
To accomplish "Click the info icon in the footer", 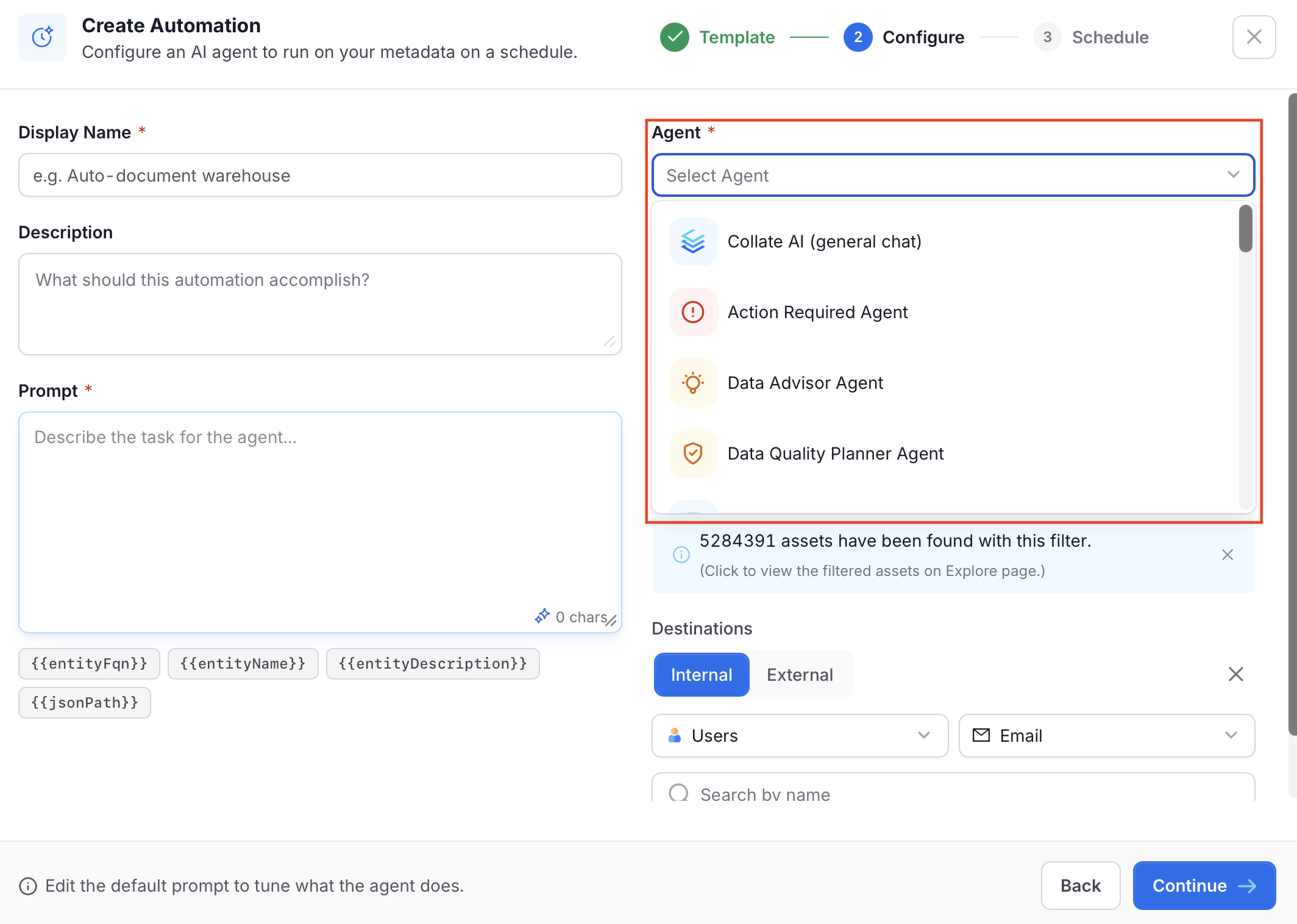I will [x=28, y=886].
